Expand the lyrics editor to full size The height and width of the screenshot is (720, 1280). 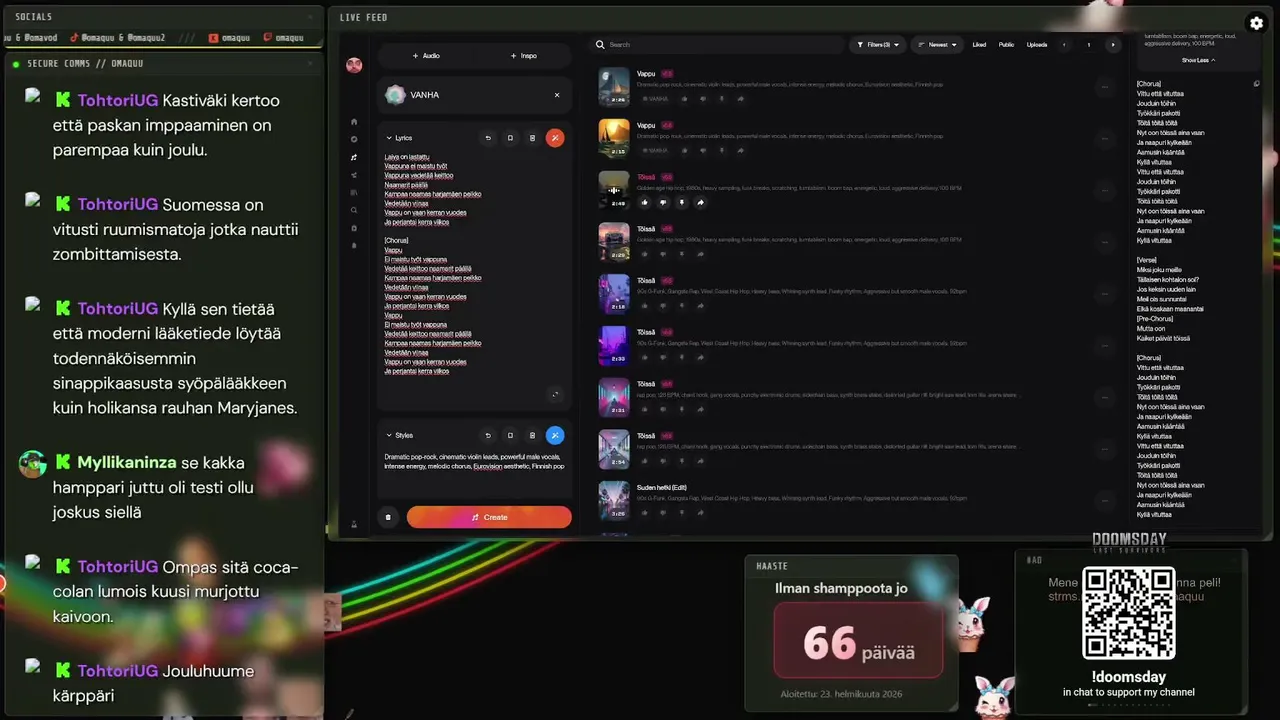[x=555, y=394]
